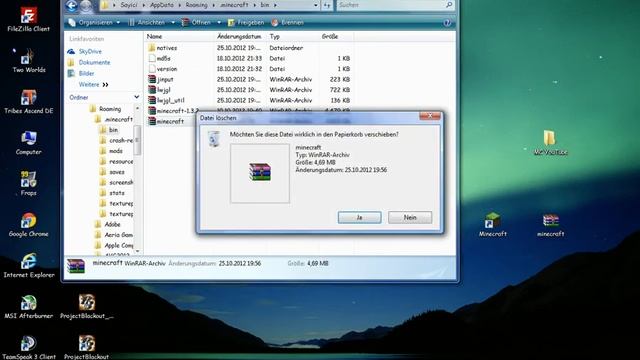Select the lwjgl WinRAR archive
The image size is (640, 360).
point(159,90)
